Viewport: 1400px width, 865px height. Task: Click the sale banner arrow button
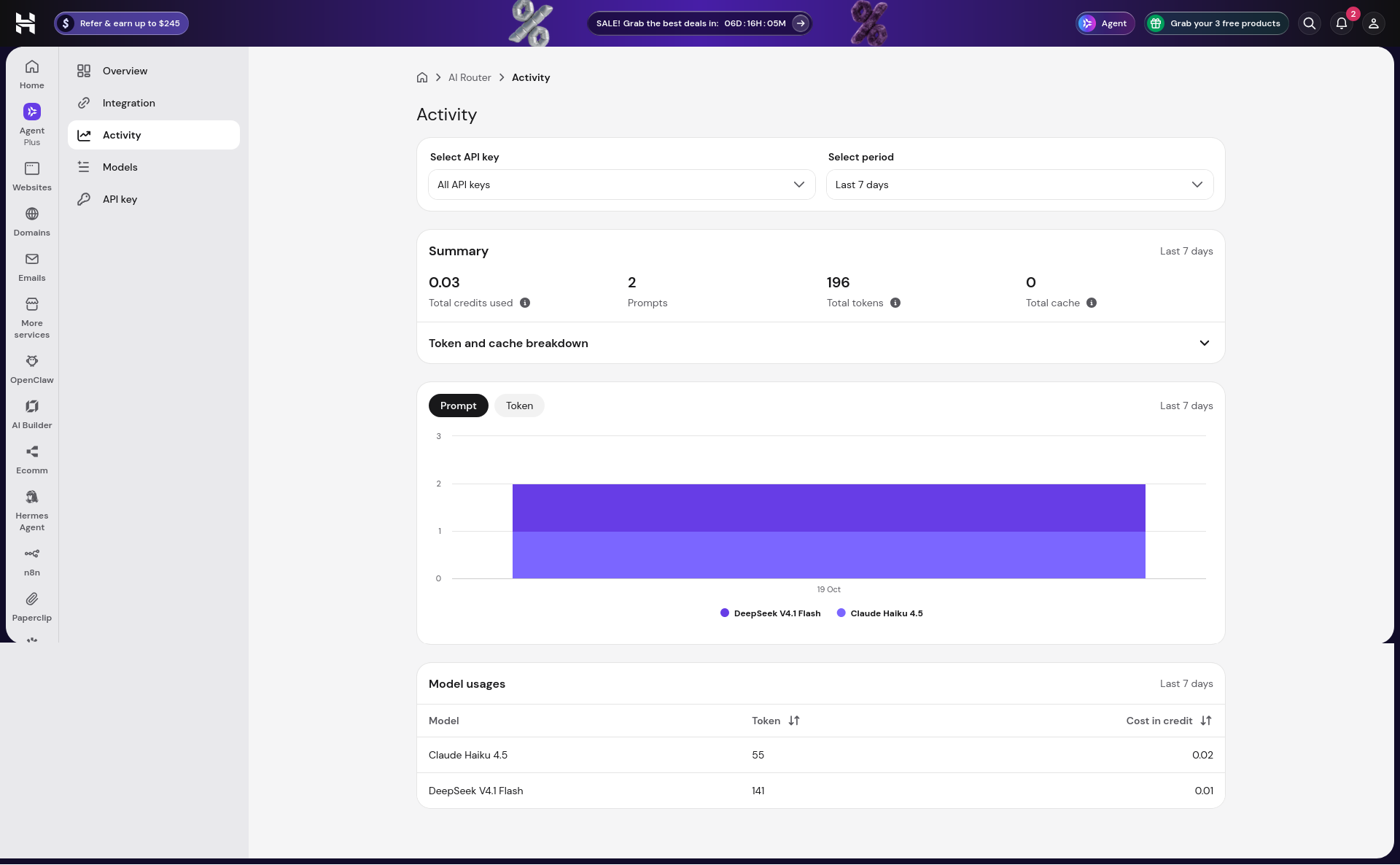click(x=801, y=23)
